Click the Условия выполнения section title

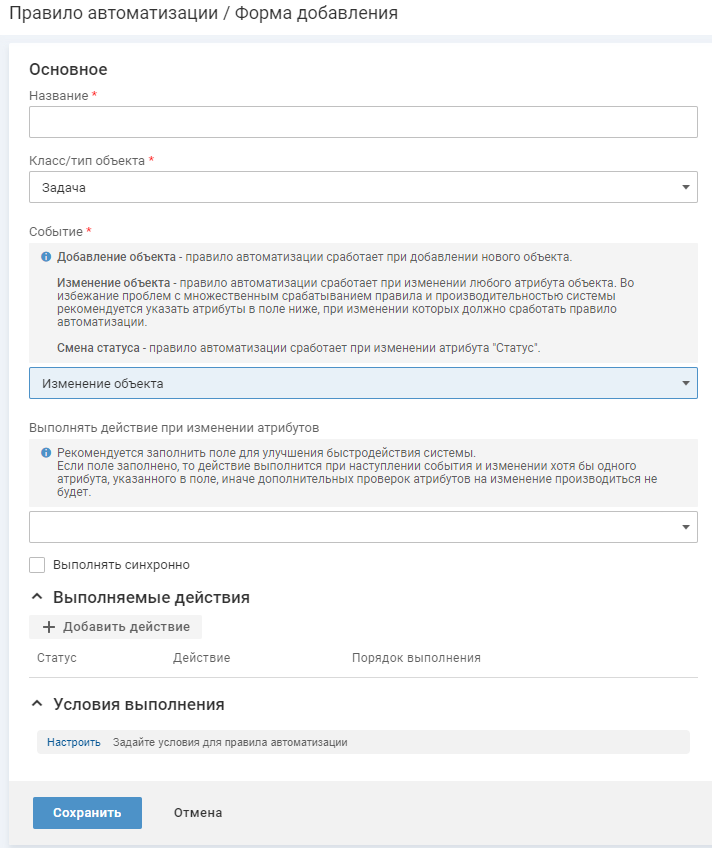pos(138,704)
